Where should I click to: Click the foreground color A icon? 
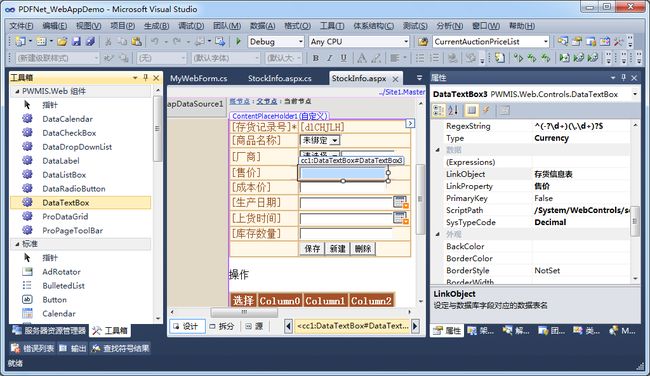pyautogui.click(x=361, y=58)
